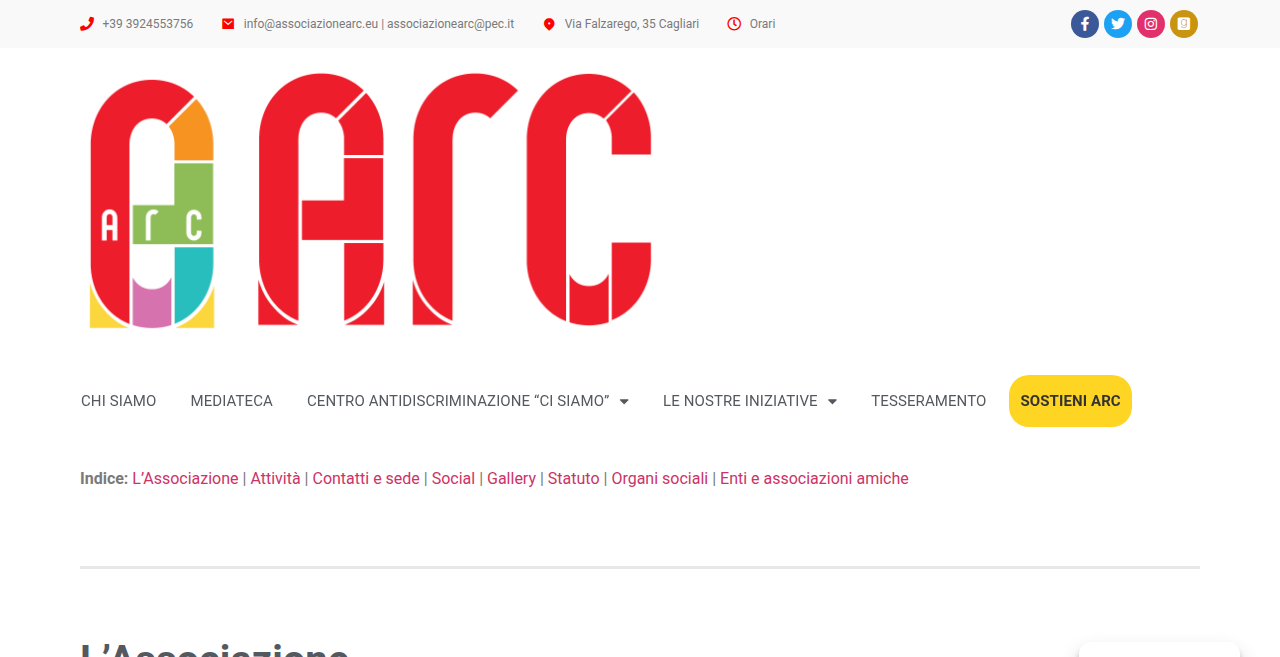Jump to Organi sociali index link

coord(660,479)
